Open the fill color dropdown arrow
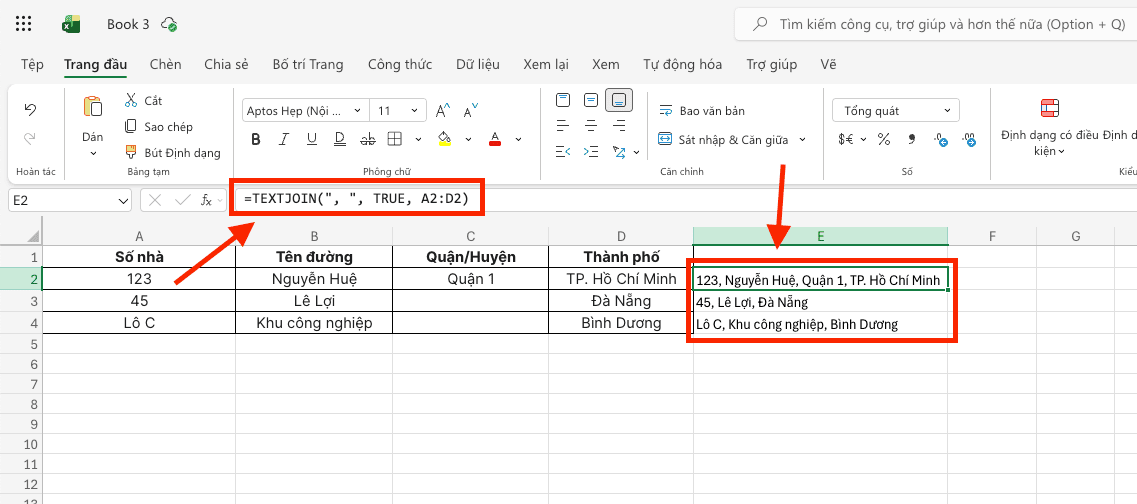This screenshot has width=1137, height=504. pyautogui.click(x=468, y=139)
